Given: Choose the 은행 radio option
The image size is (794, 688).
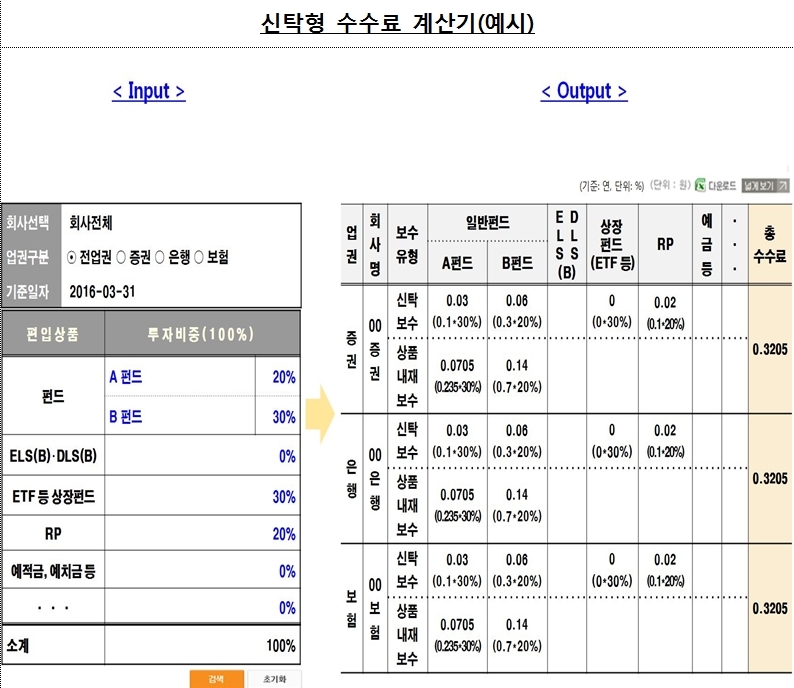Looking at the screenshot, I should click(159, 257).
